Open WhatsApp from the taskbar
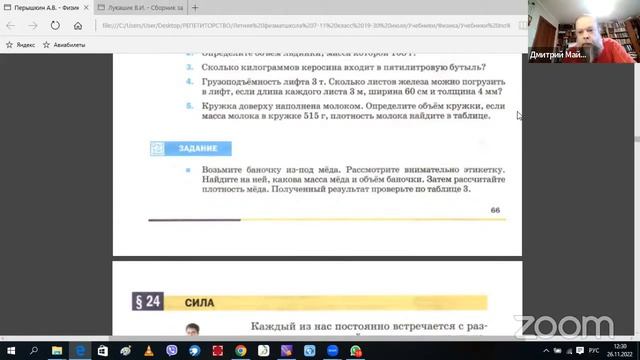 pyautogui.click(x=356, y=351)
